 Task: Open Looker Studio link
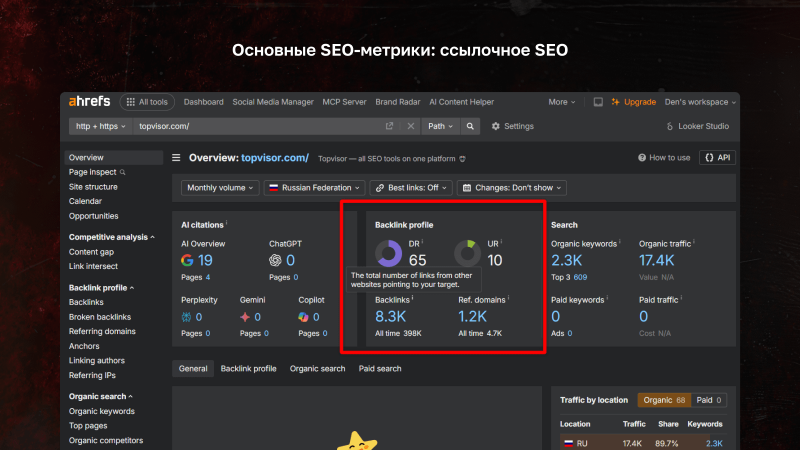pyautogui.click(x=697, y=126)
